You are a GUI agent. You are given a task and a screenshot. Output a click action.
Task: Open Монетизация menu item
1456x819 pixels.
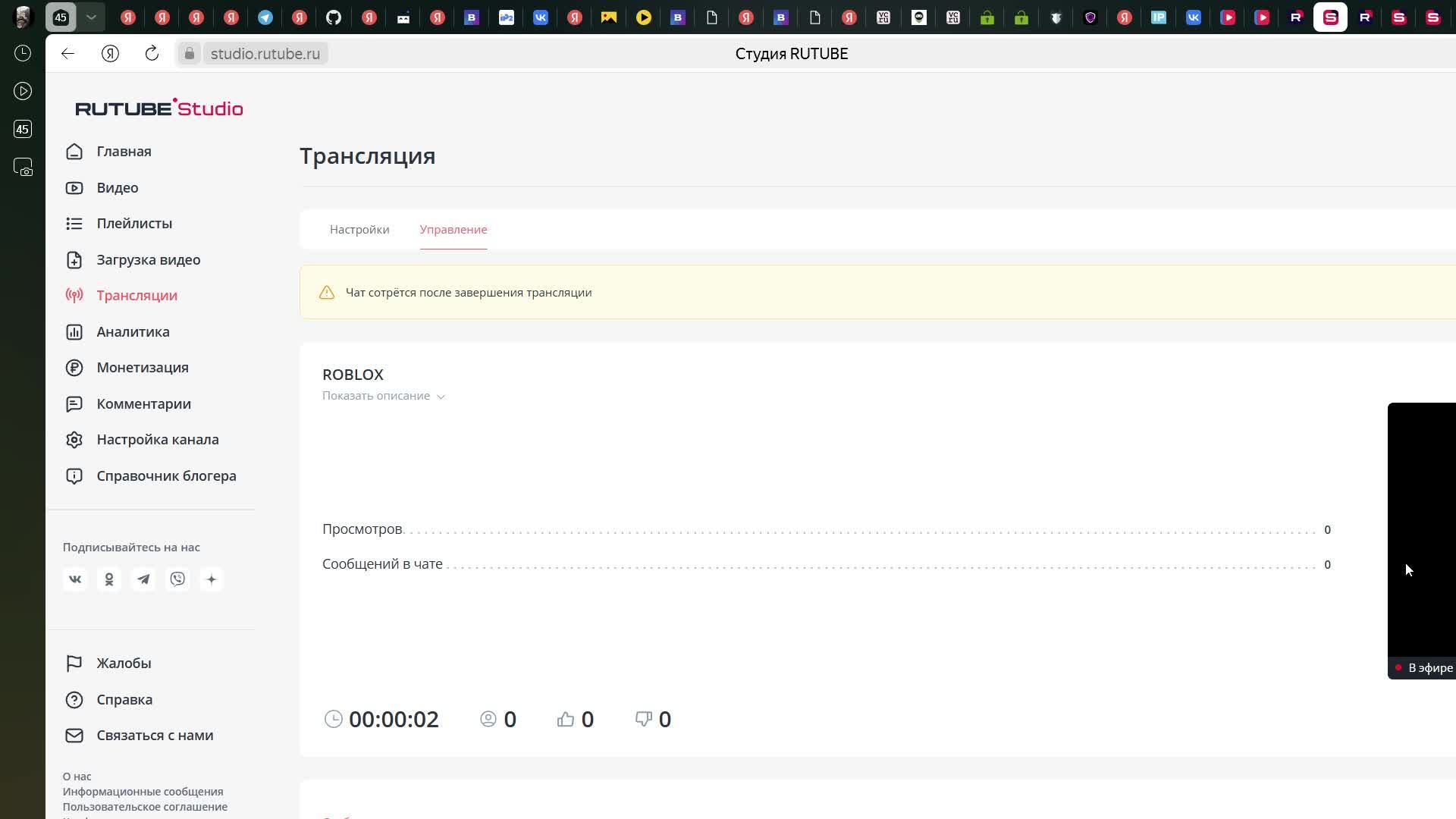point(143,368)
